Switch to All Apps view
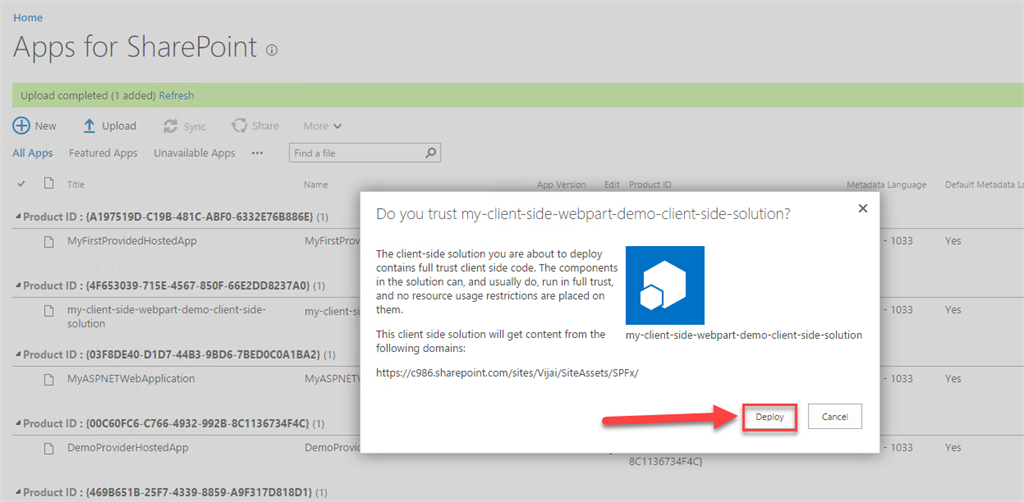 [33, 153]
